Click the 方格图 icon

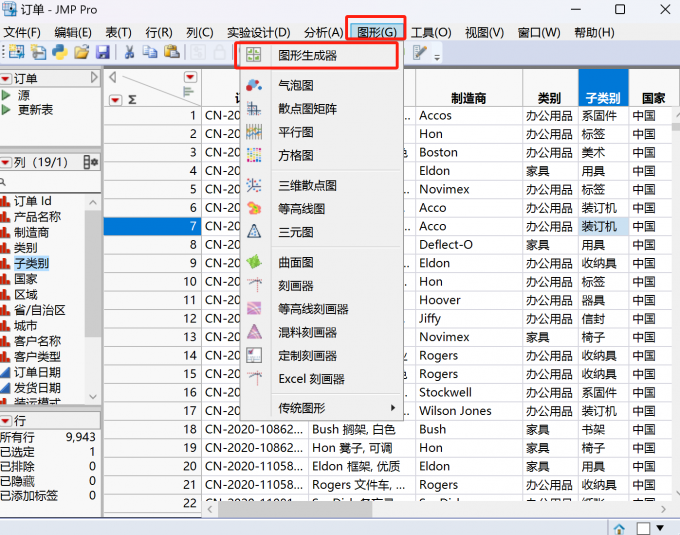point(254,155)
